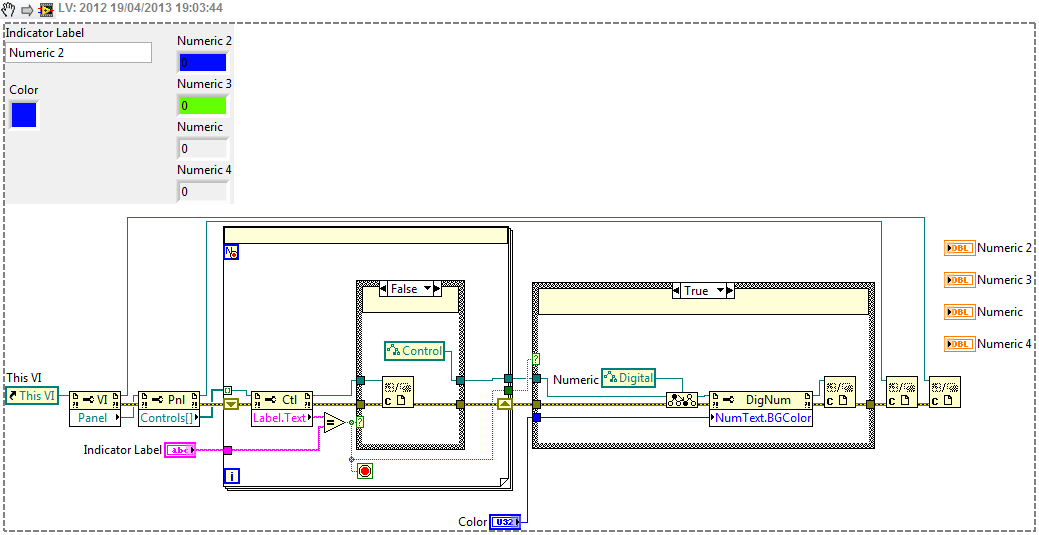The height and width of the screenshot is (535, 1039).
Task: Click the left shift register down-arrow terminal
Action: [231, 404]
